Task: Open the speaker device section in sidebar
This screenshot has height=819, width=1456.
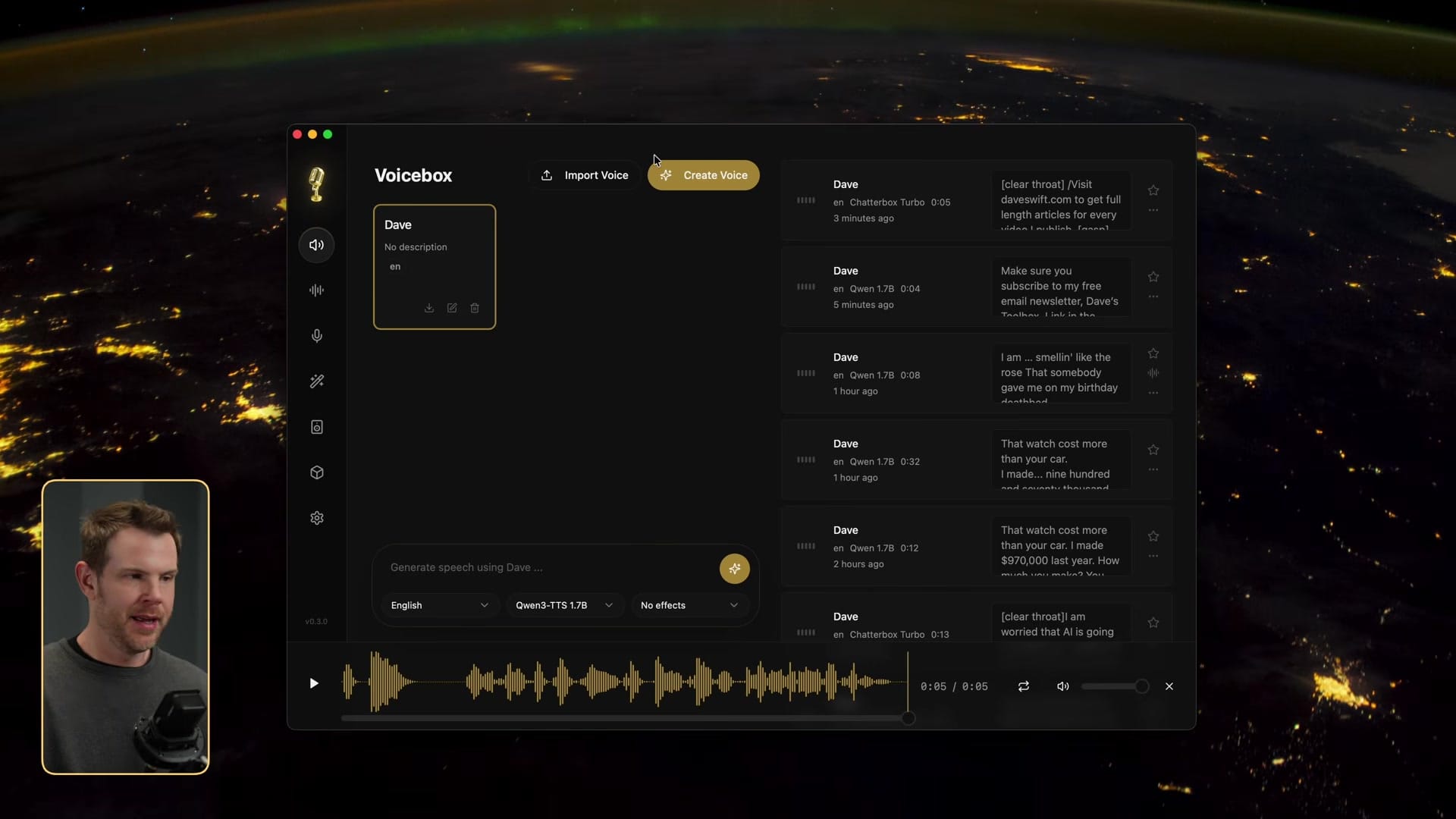Action: tap(316, 427)
